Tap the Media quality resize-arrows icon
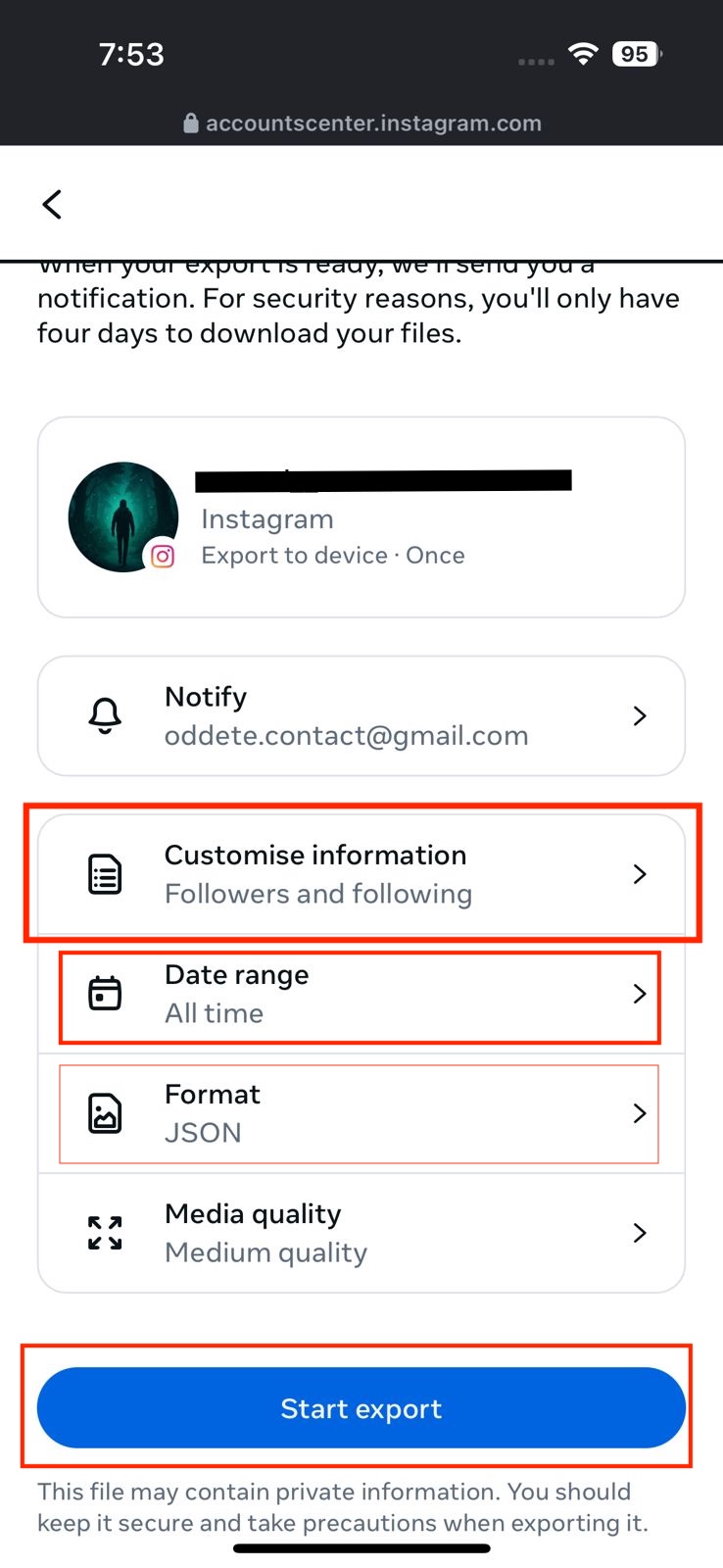 [x=104, y=1232]
